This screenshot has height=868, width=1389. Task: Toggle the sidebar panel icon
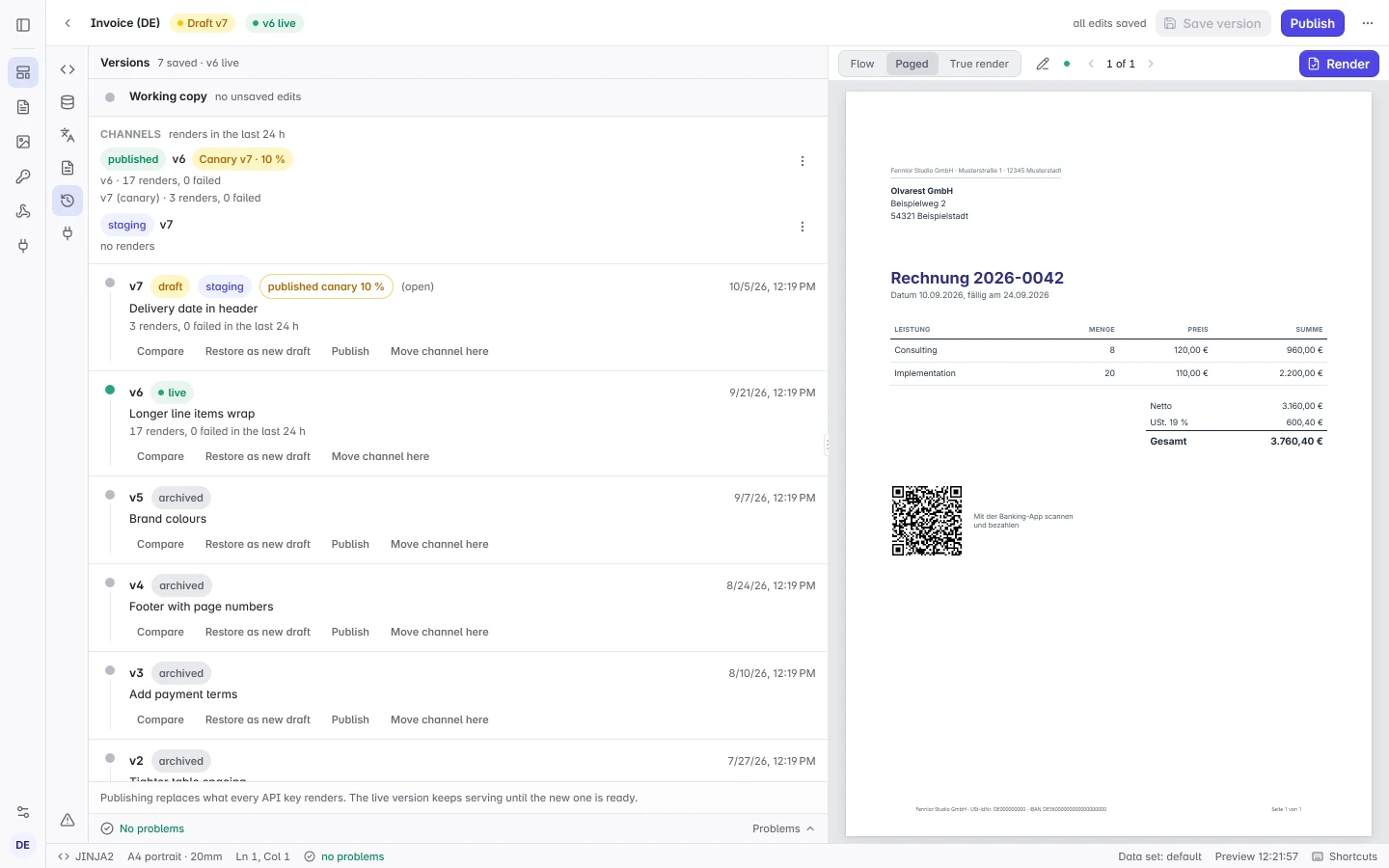coord(23,24)
